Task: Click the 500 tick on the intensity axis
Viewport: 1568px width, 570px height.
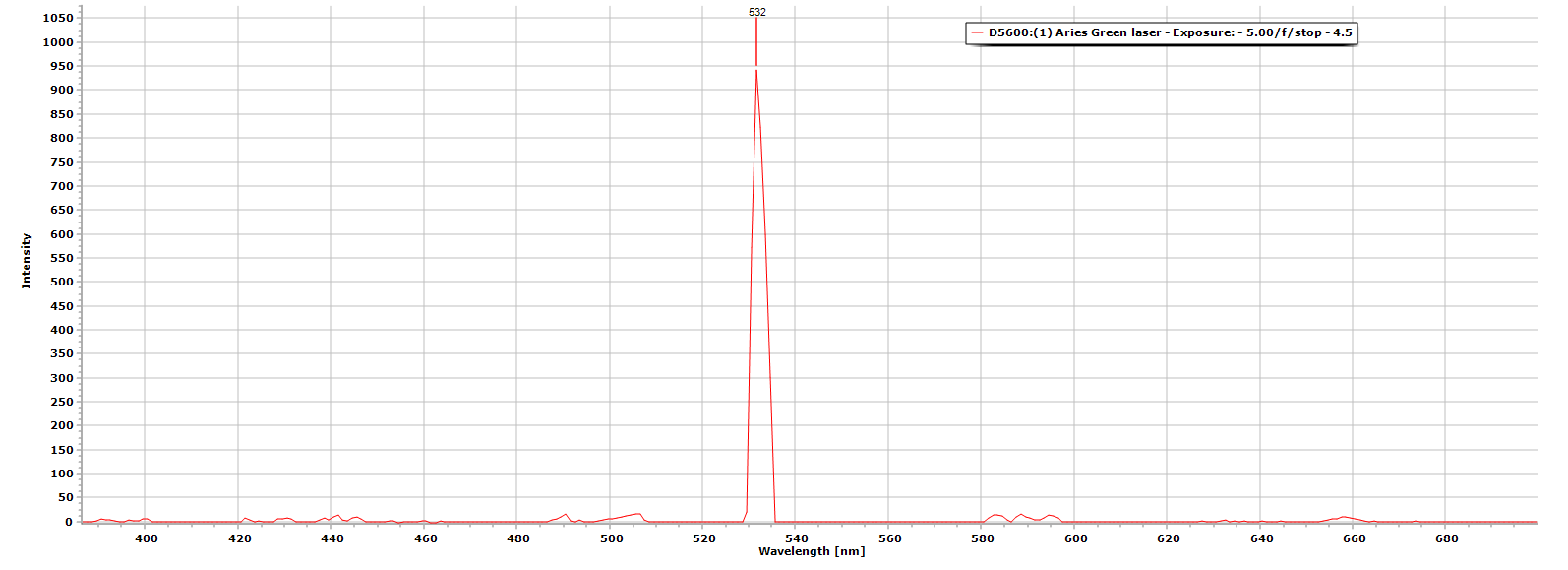Action: (62, 282)
